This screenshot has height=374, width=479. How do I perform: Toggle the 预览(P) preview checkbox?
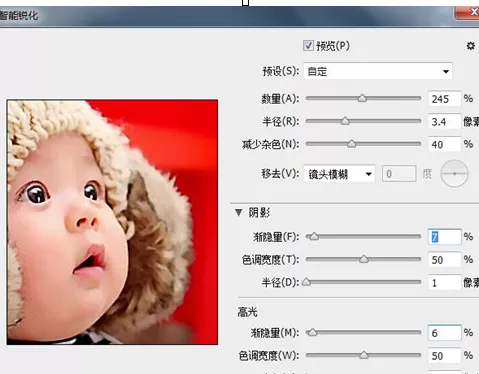coord(308,45)
